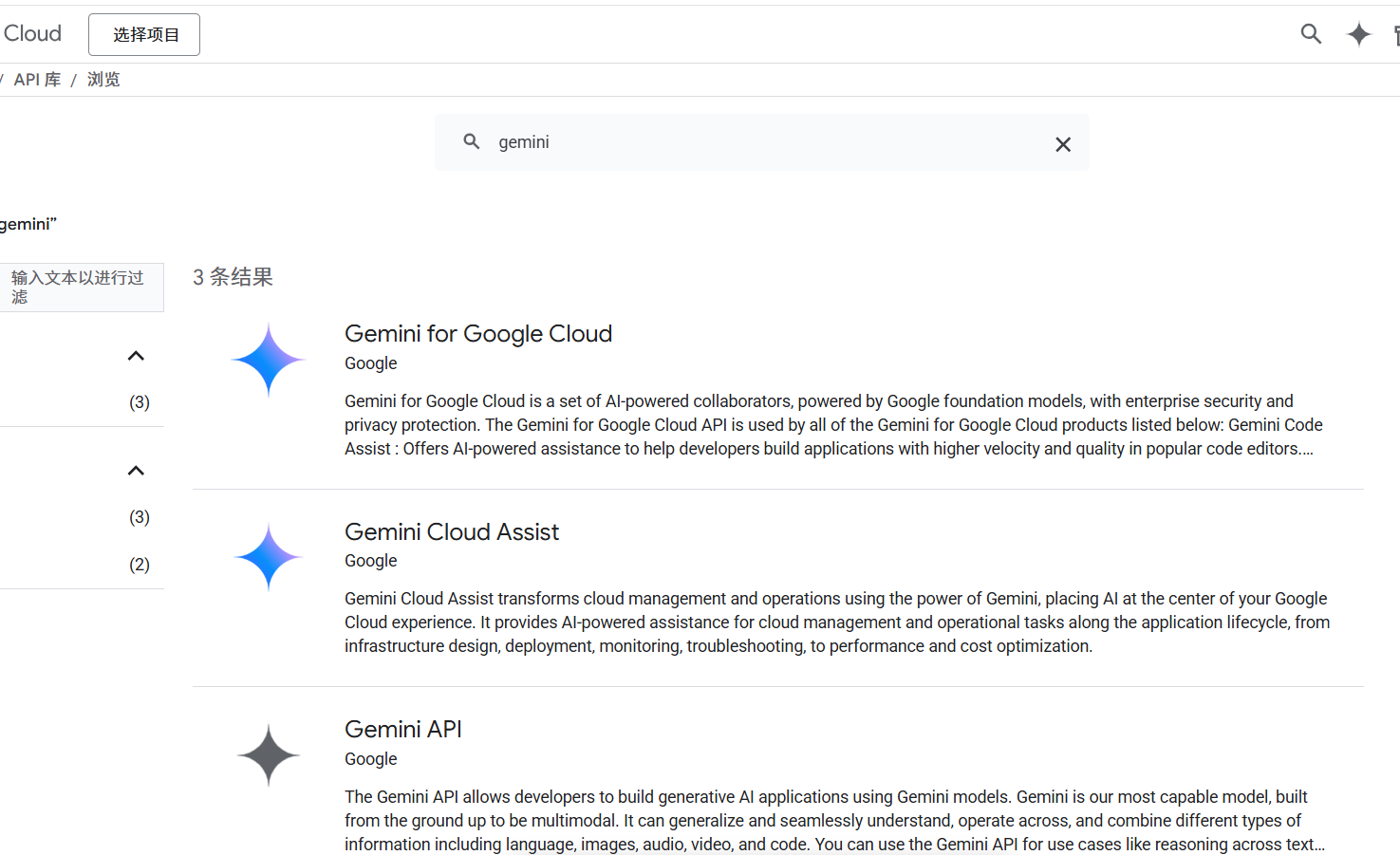Click the 选择项目 project selector button
This screenshot has width=1400, height=855.
point(144,34)
